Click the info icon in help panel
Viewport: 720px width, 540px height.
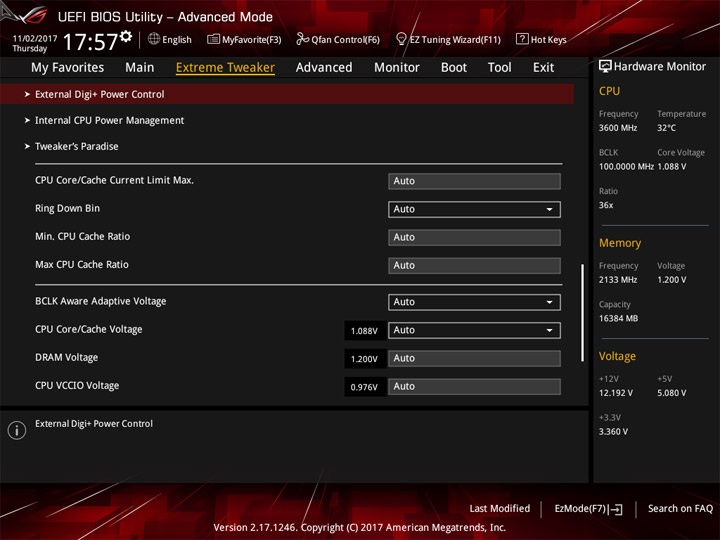point(17,430)
